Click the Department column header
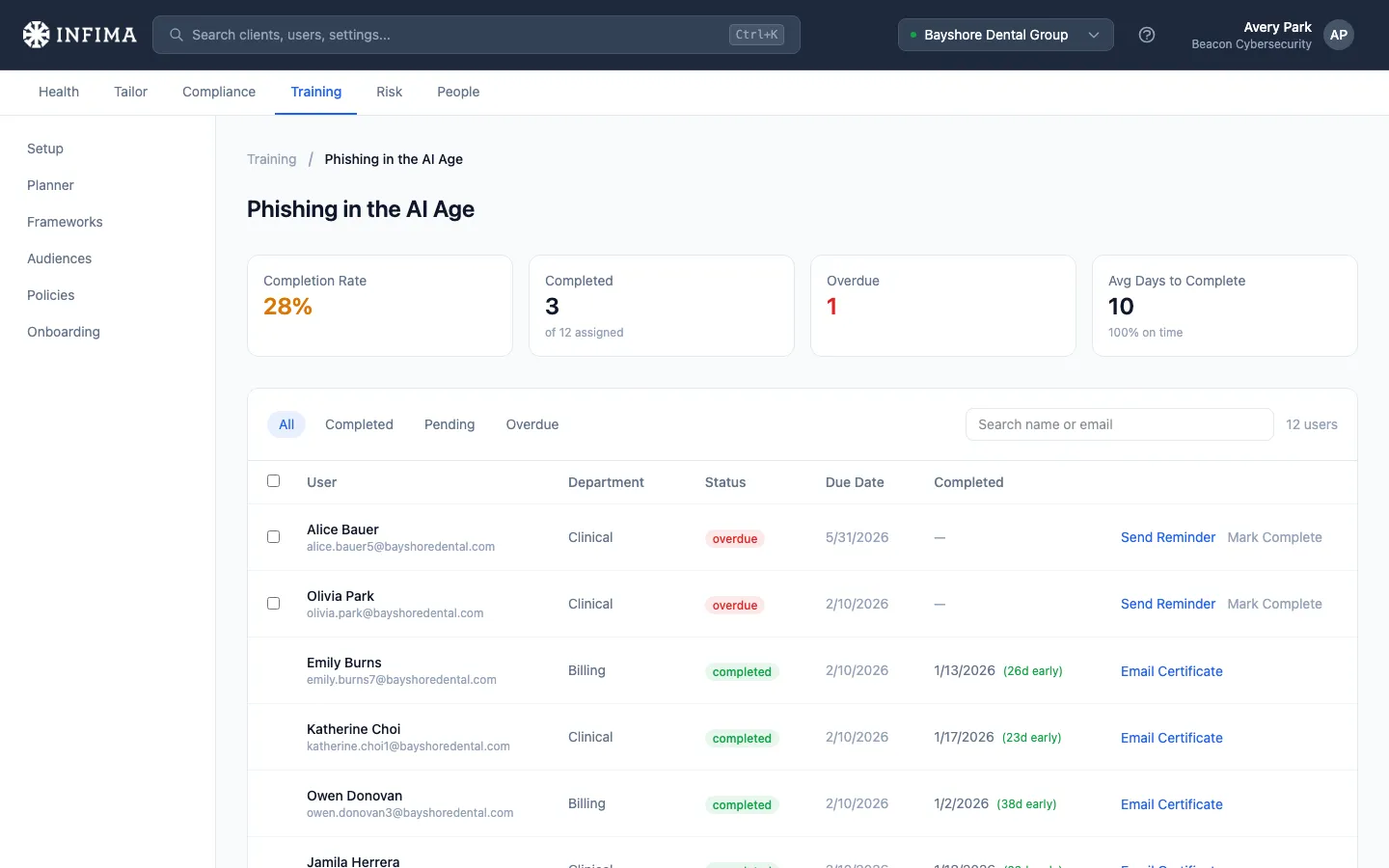Screen dimensions: 1389x868 pyautogui.click(x=606, y=482)
